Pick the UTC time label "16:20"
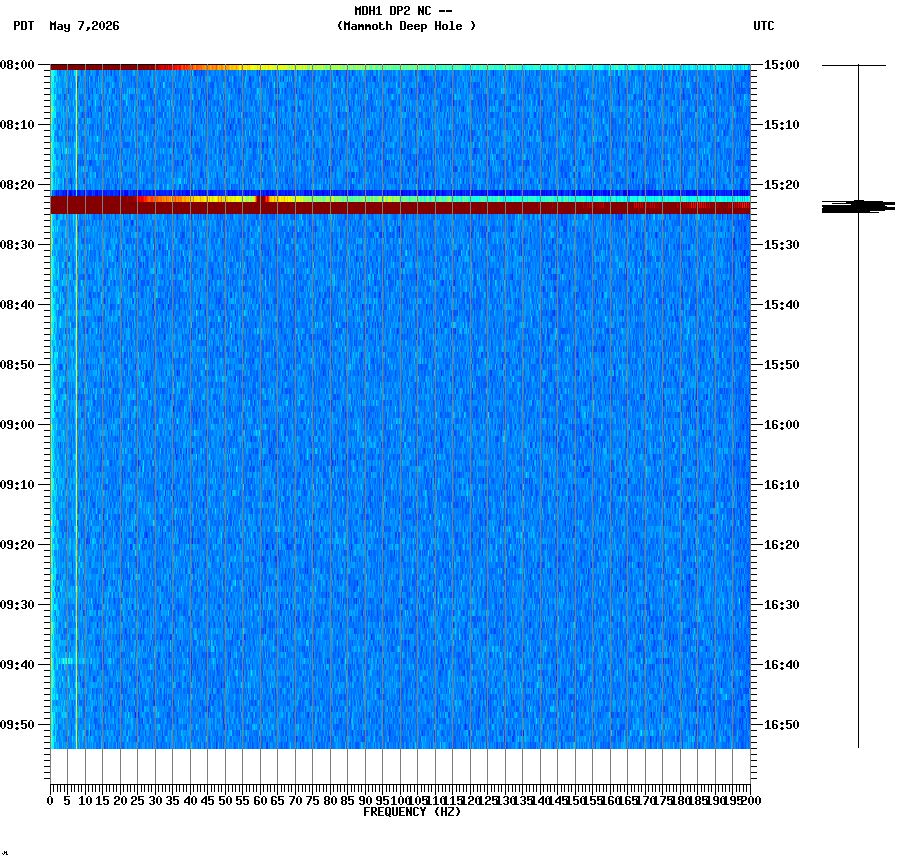The height and width of the screenshot is (864, 902). [782, 545]
